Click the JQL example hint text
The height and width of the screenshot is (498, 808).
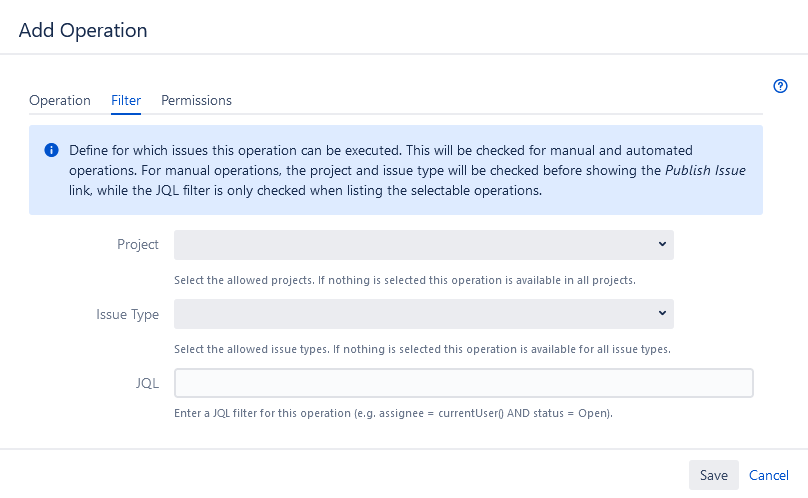[393, 413]
